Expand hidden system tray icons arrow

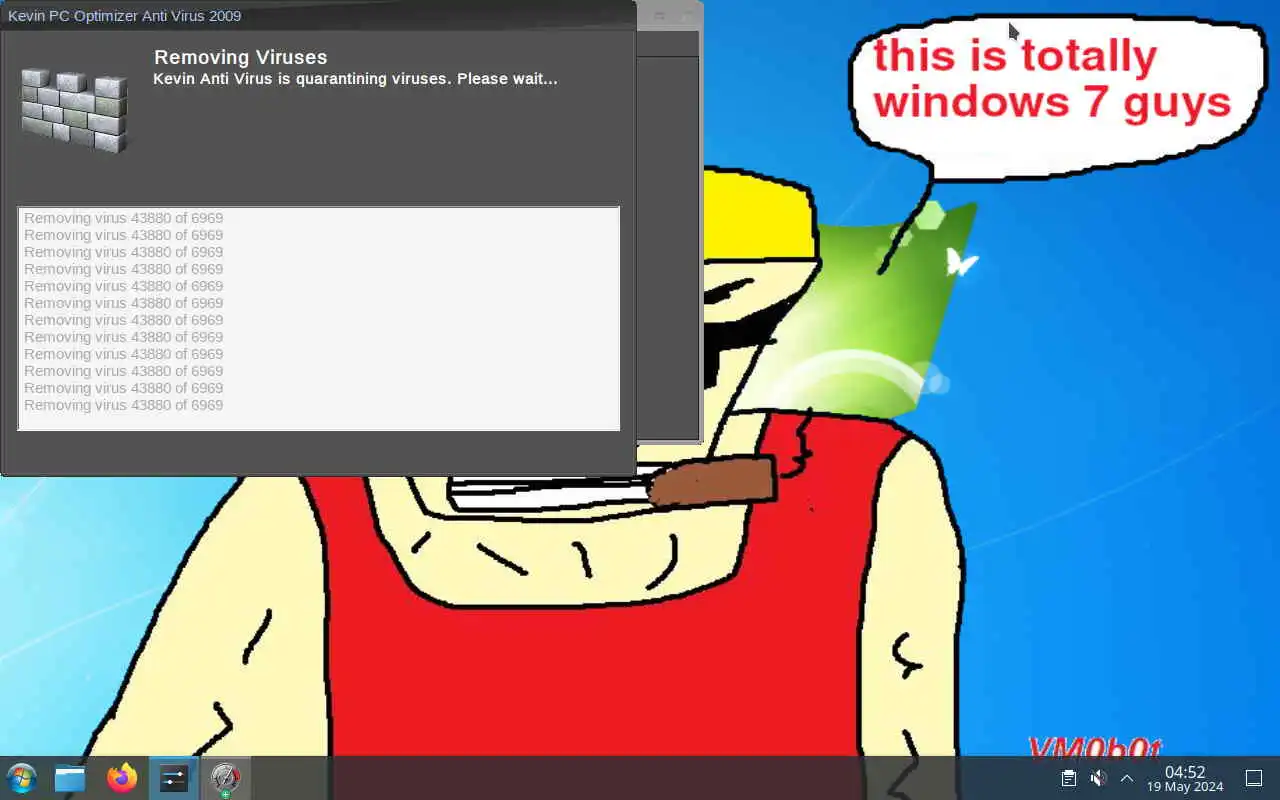(x=1126, y=778)
